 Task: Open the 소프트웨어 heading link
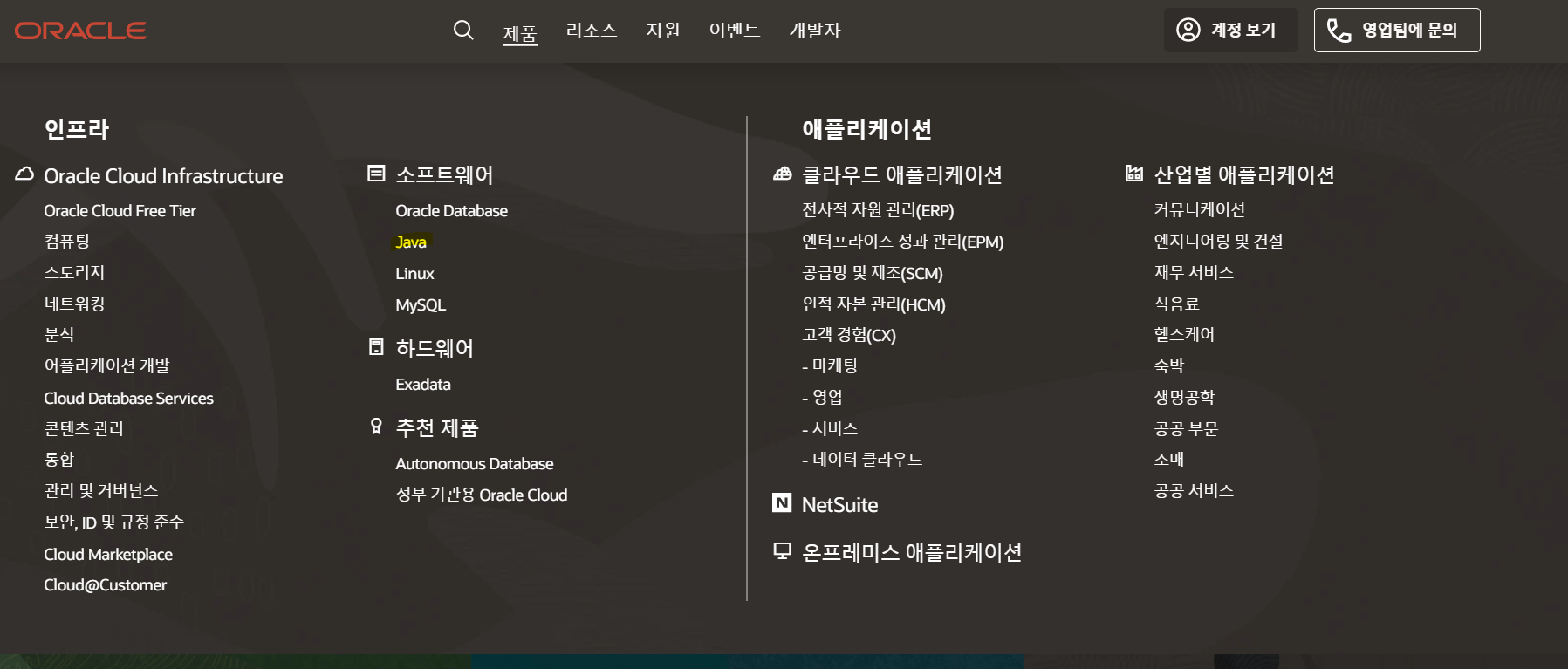tap(444, 175)
